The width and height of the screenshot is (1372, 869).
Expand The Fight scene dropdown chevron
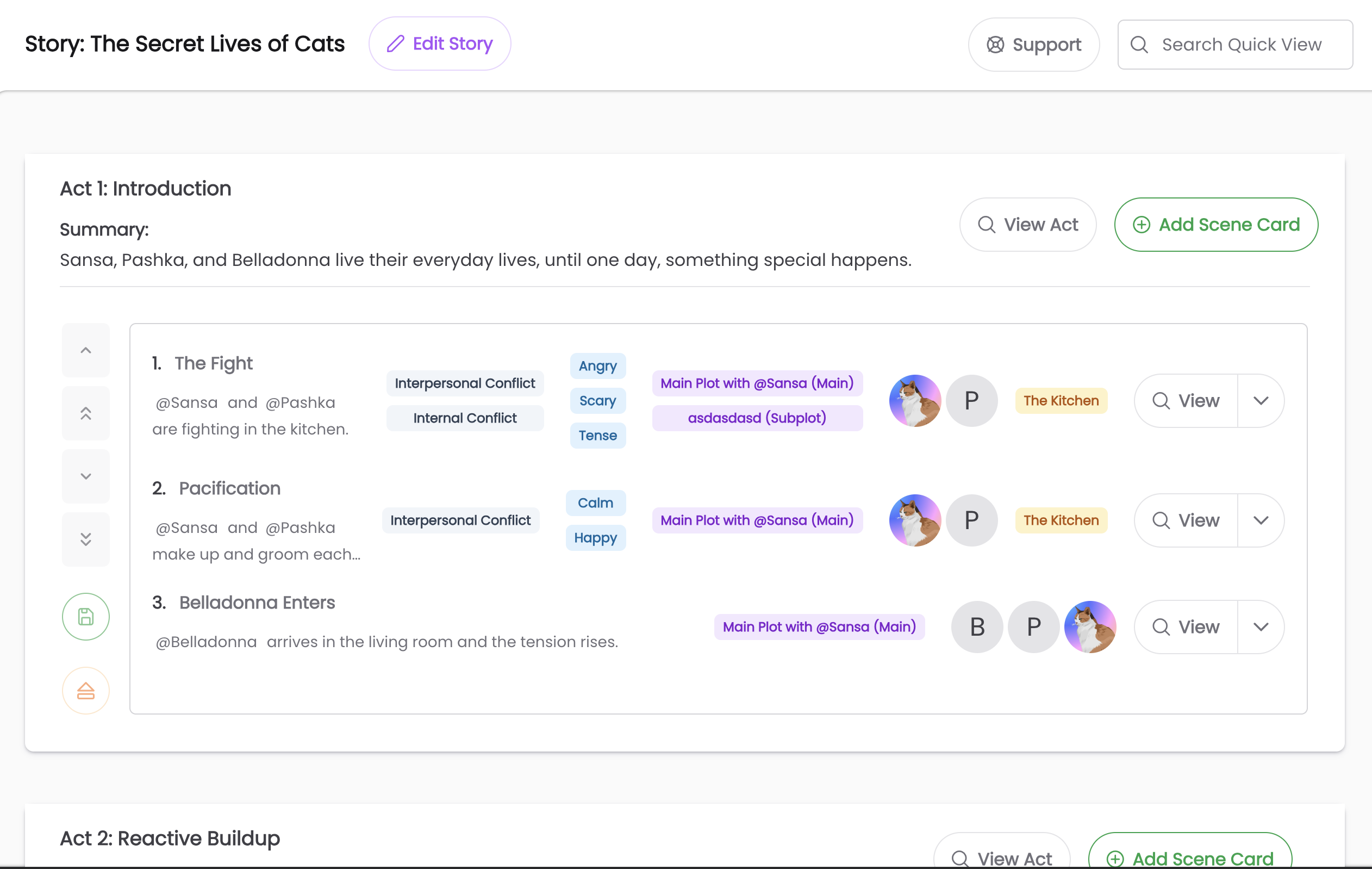click(x=1261, y=401)
